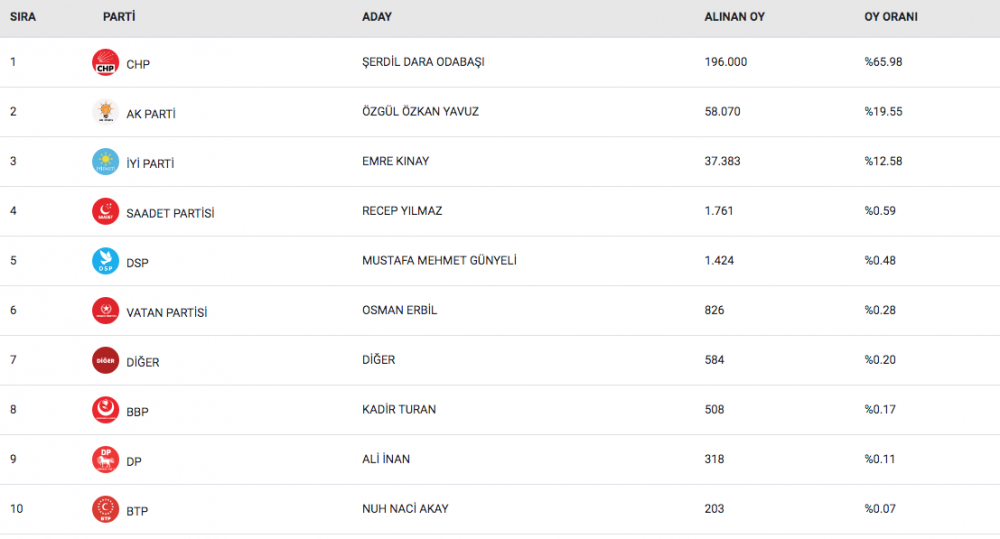This screenshot has width=1000, height=539.
Task: Click the 196.000 vote count
Action: tap(726, 62)
